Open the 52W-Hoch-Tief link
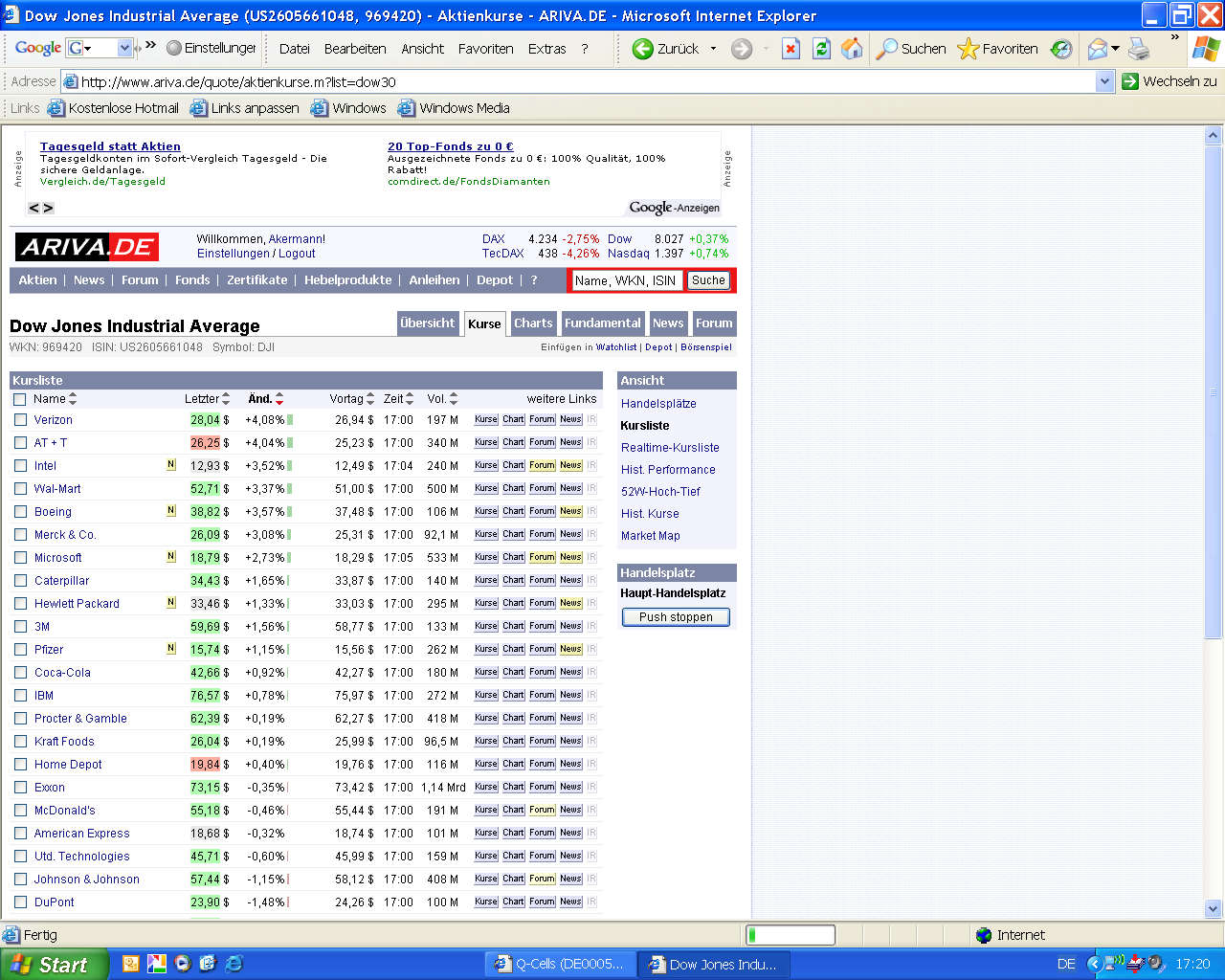Viewport: 1225px width, 980px height. click(660, 492)
